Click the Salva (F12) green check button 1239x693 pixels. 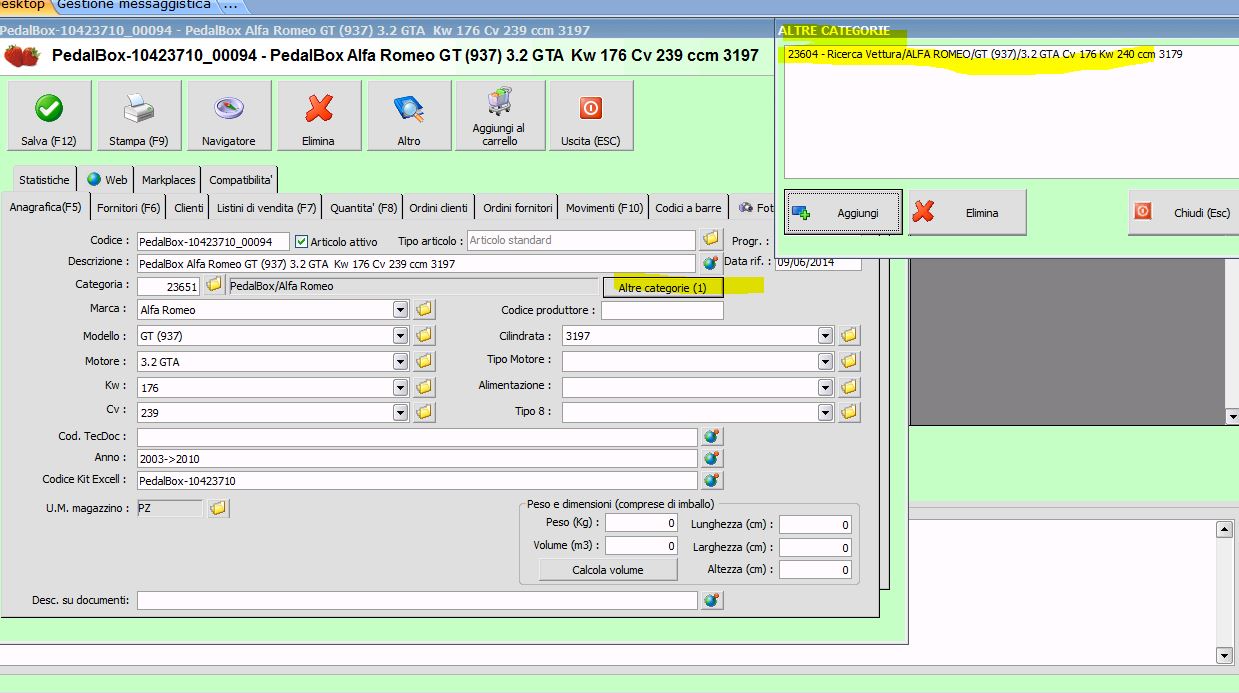(49, 115)
